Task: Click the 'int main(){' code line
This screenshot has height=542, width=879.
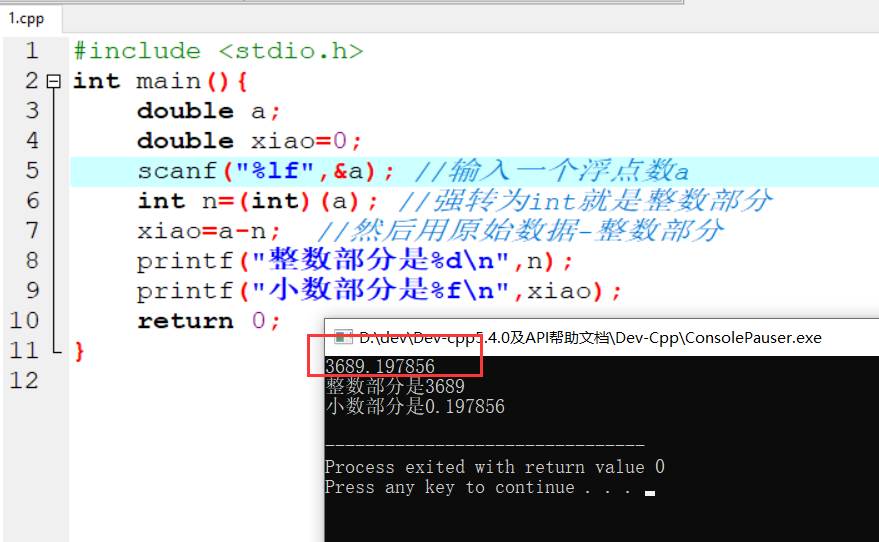Action: click(x=160, y=82)
